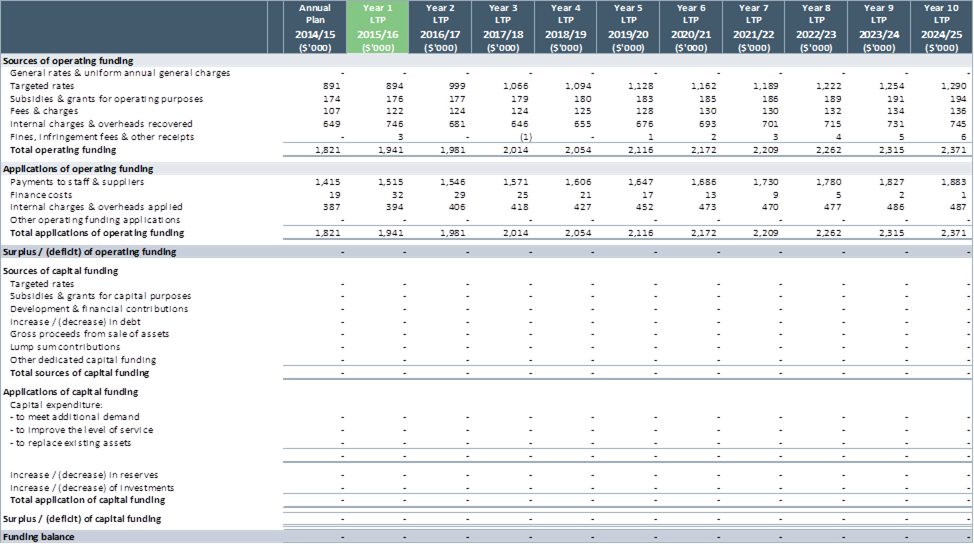Click Fees & charges value 107
Image resolution: width=974 pixels, height=544 pixels.
(x=332, y=111)
